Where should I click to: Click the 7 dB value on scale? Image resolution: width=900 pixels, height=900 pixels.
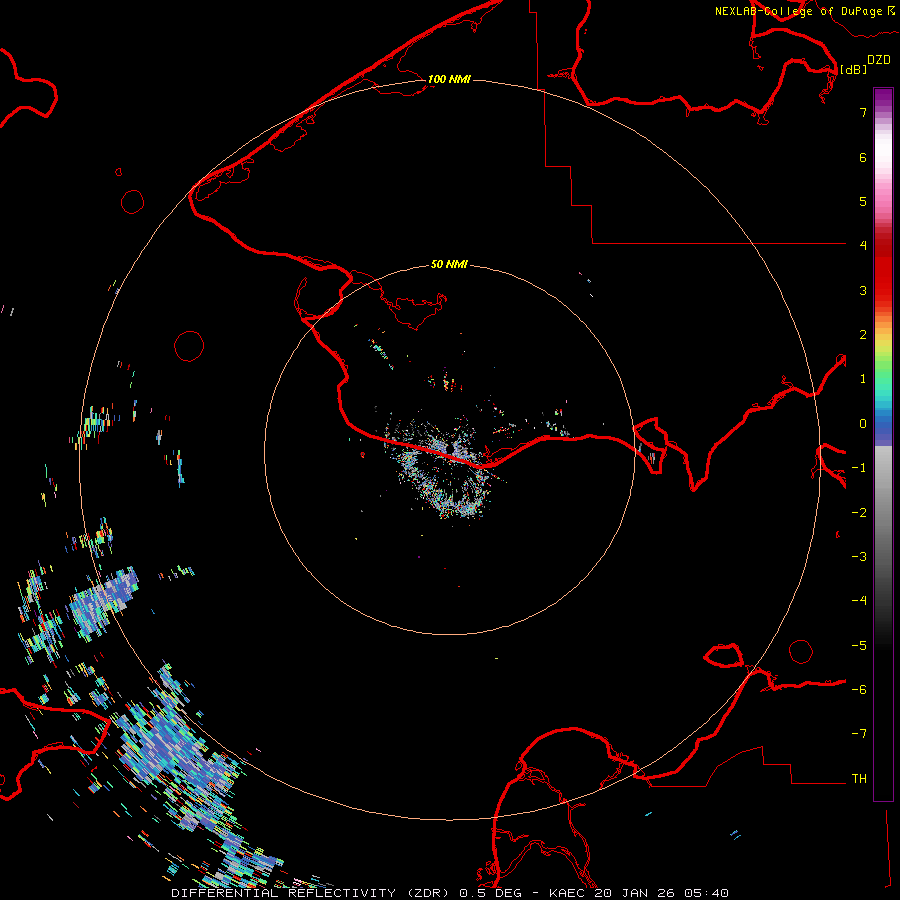863,112
